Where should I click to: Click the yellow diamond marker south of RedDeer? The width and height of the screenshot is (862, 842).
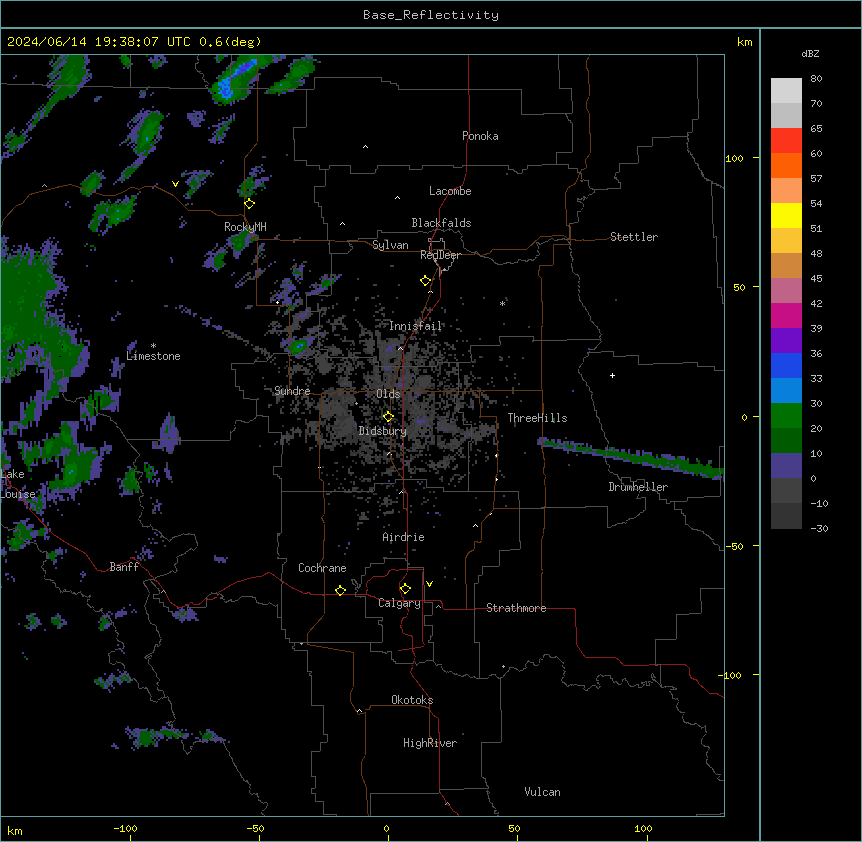click(x=426, y=281)
